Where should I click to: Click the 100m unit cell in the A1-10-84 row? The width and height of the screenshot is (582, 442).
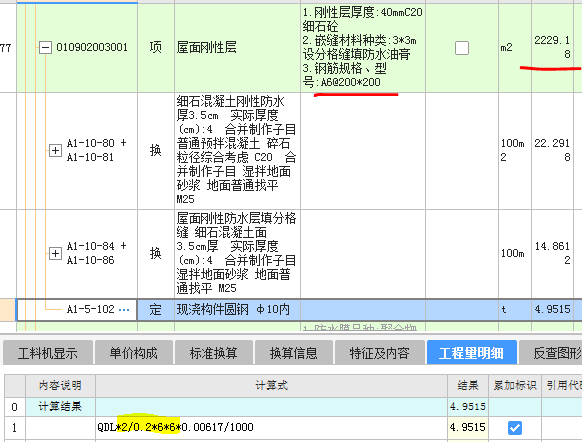[514, 253]
